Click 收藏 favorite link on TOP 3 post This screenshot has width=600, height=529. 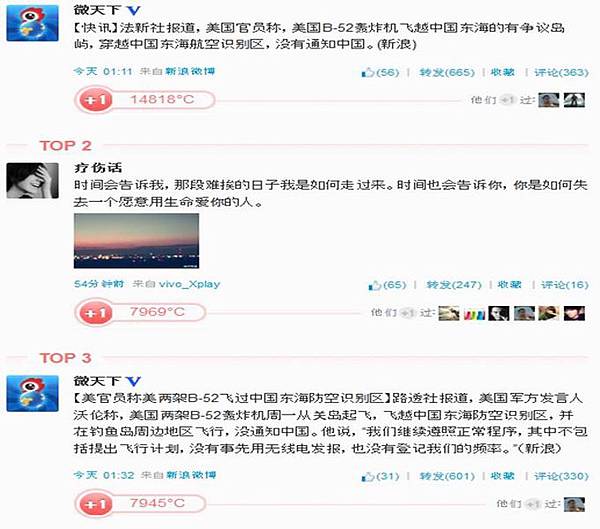coord(502,476)
